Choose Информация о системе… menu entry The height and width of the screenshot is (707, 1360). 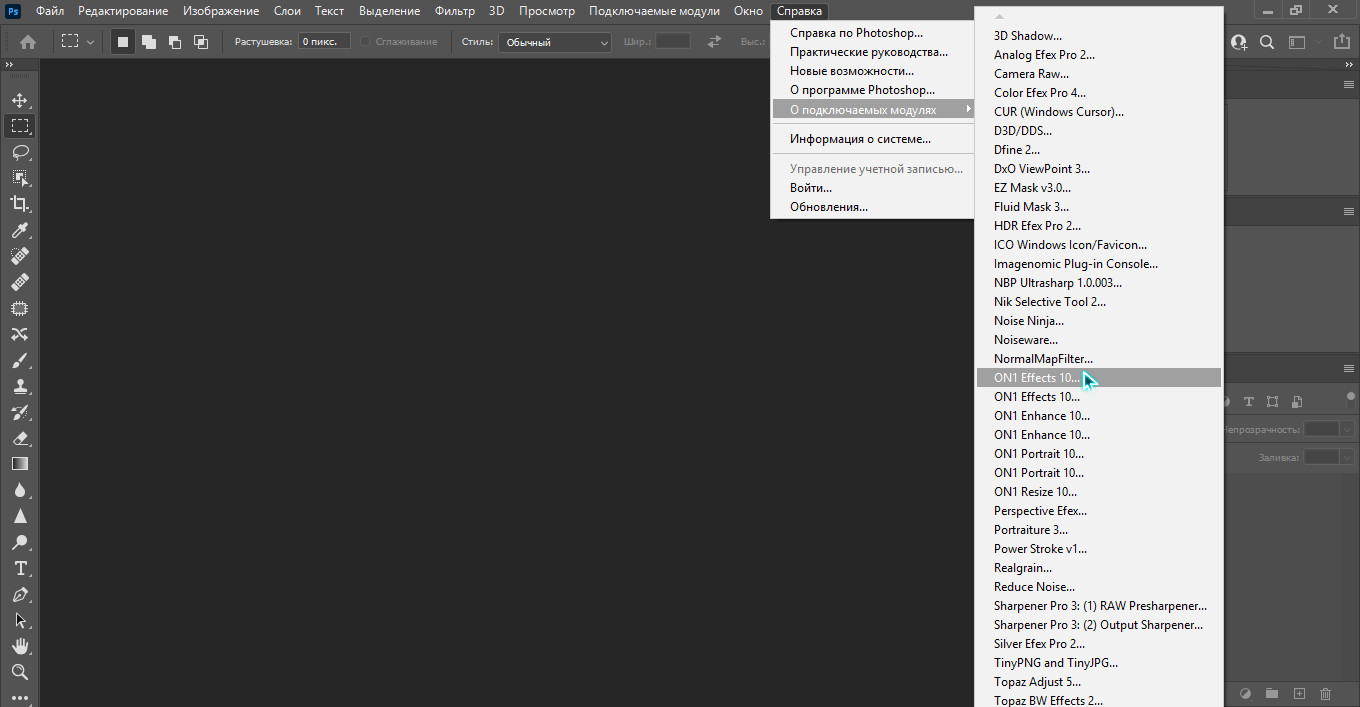[x=860, y=139]
